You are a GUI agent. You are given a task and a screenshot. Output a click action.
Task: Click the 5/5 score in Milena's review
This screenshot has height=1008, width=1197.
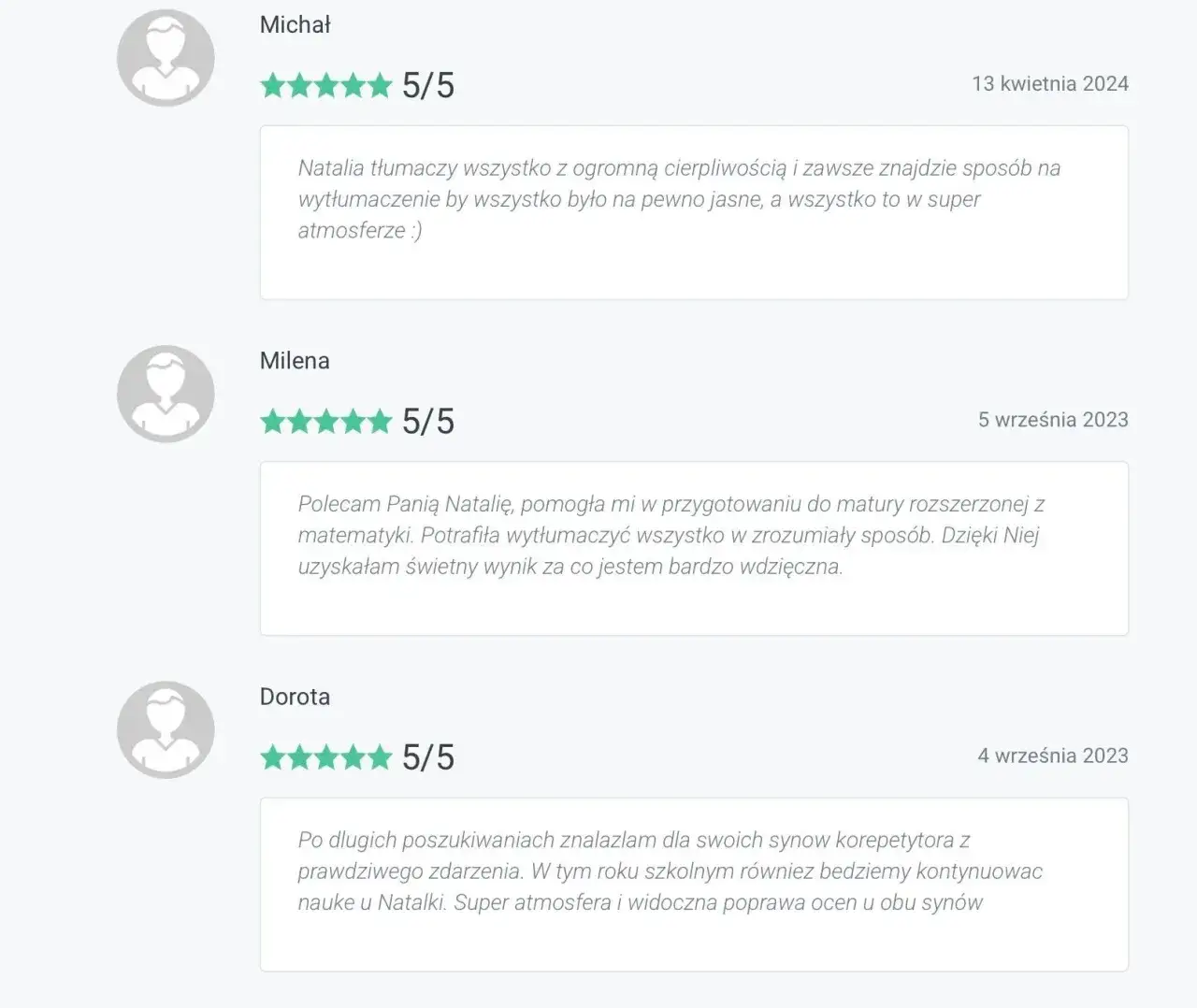(428, 422)
